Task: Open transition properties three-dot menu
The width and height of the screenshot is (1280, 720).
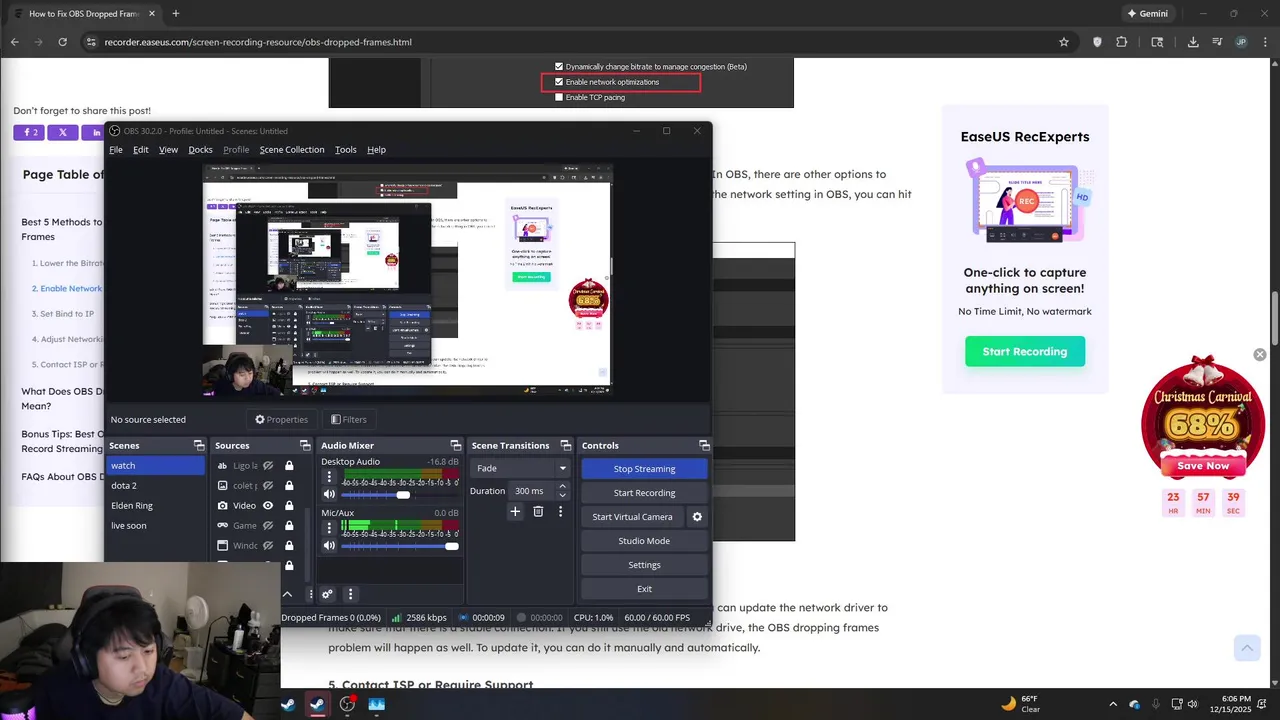Action: pos(560,511)
